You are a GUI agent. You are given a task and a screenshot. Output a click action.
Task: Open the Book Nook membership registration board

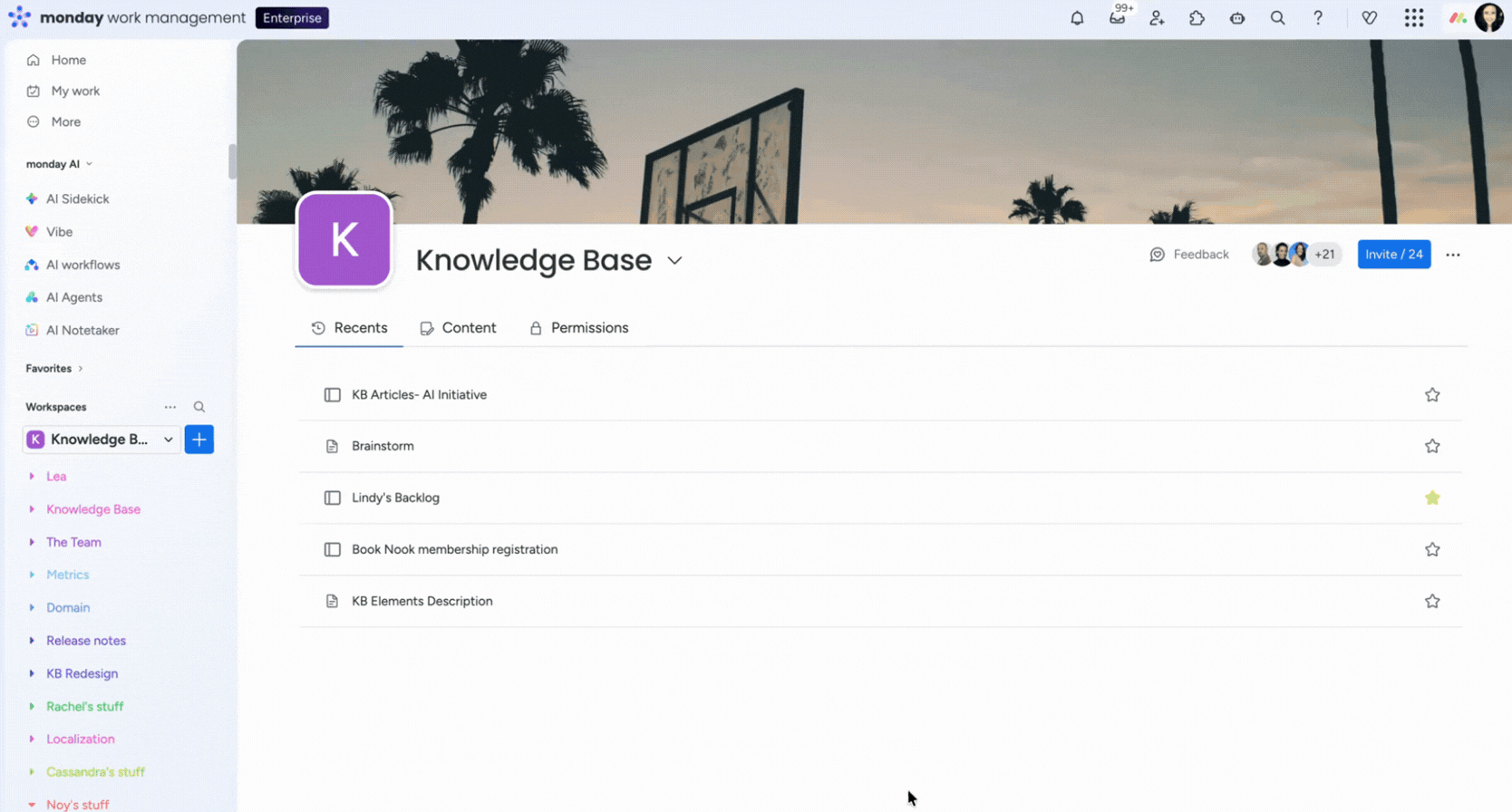tap(454, 549)
